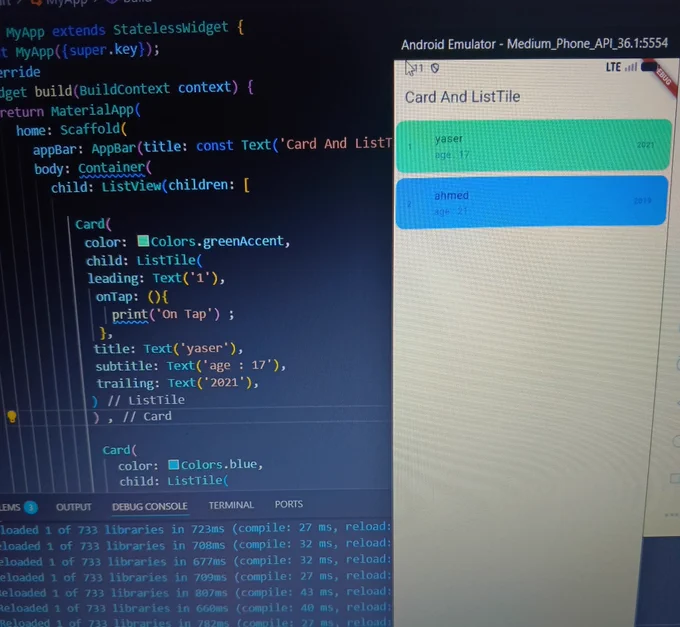
Task: Click the line "leading: Text('1')"
Action: pyautogui.click(x=156, y=278)
